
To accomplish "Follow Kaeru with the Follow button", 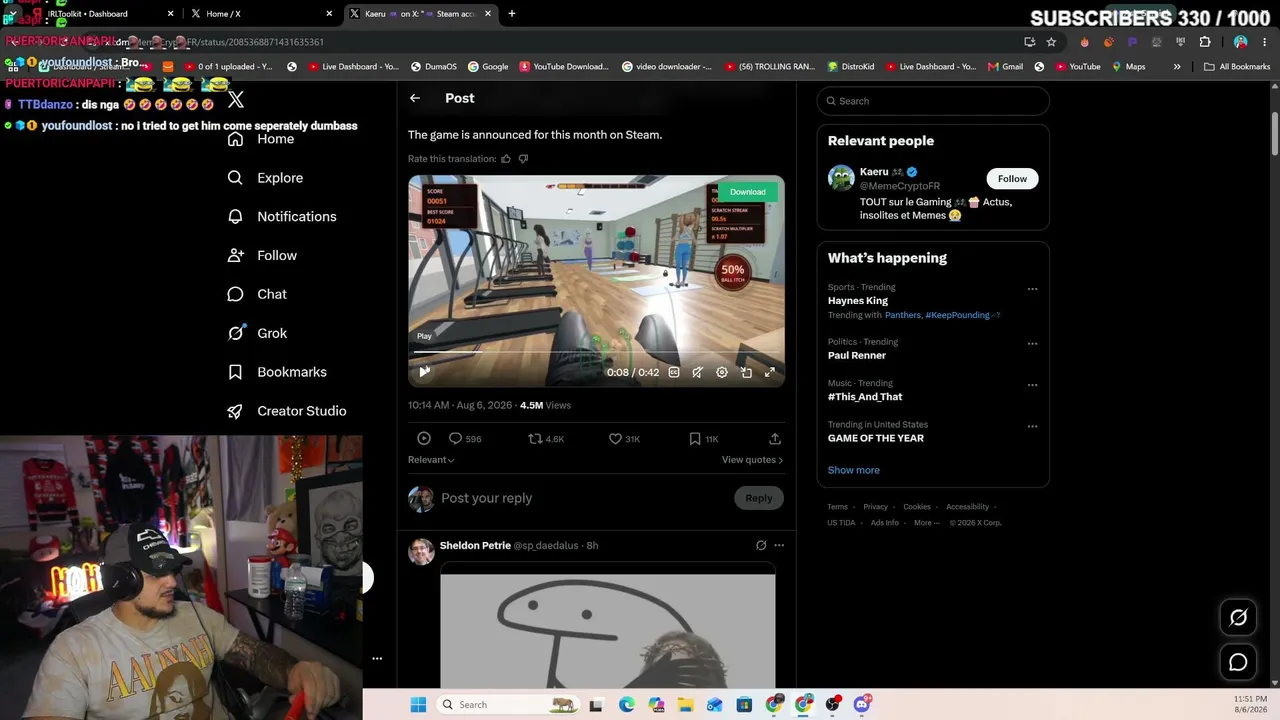I will (1012, 179).
